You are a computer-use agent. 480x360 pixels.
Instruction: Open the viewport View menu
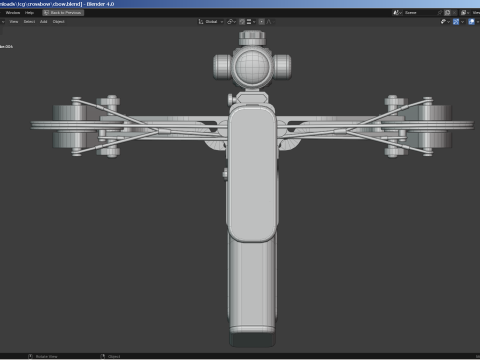pyautogui.click(x=14, y=22)
